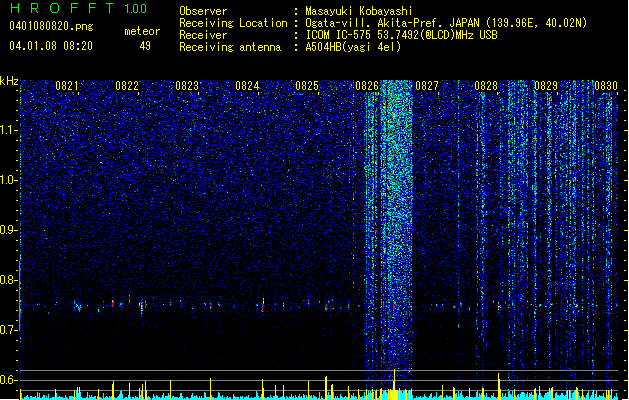Click the tallest yellow spike in the bottom intensity graph
Image resolution: width=629 pixels, height=400 pixels.
pyautogui.click(x=395, y=384)
